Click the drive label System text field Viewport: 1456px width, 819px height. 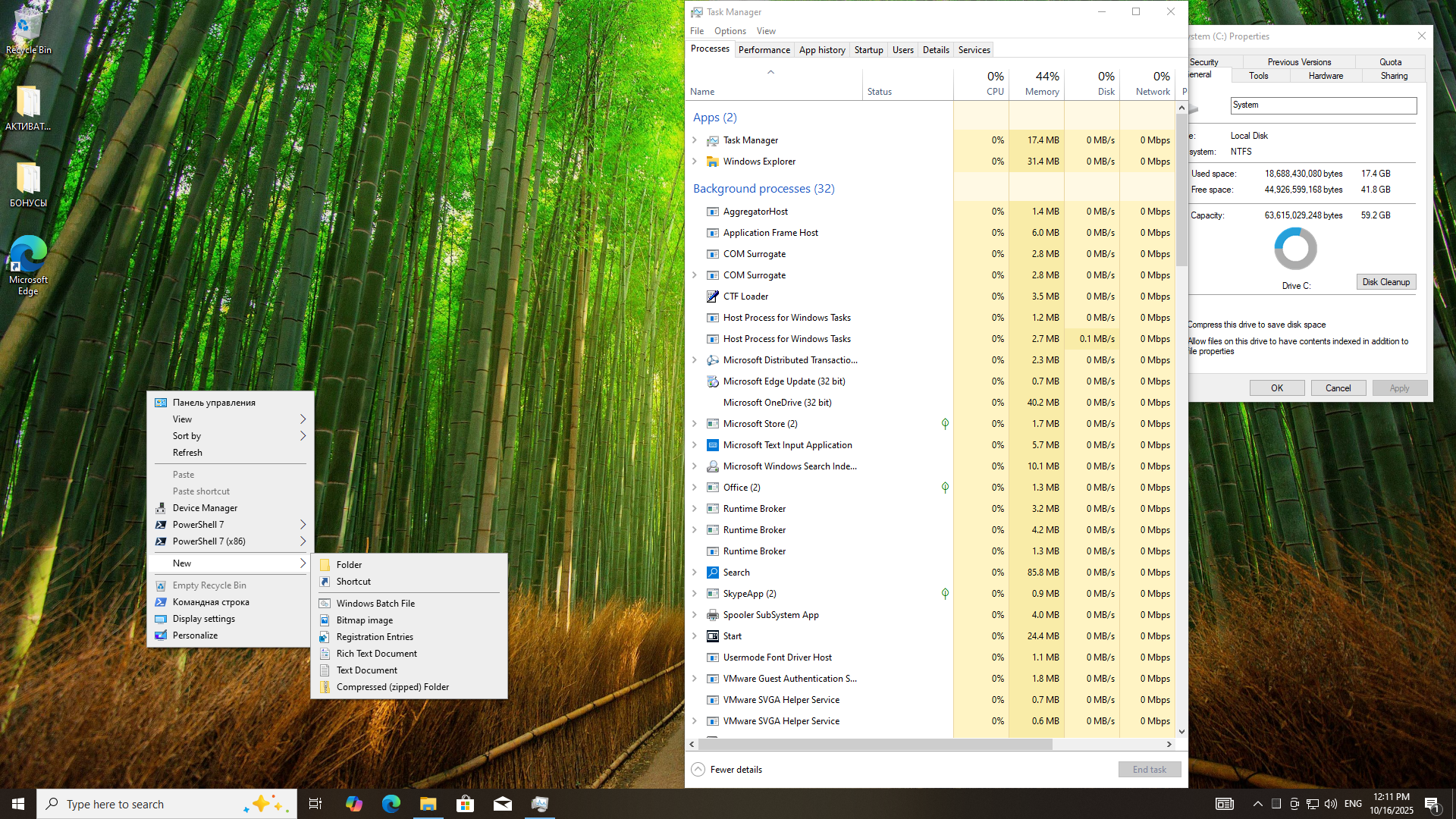click(x=1323, y=105)
